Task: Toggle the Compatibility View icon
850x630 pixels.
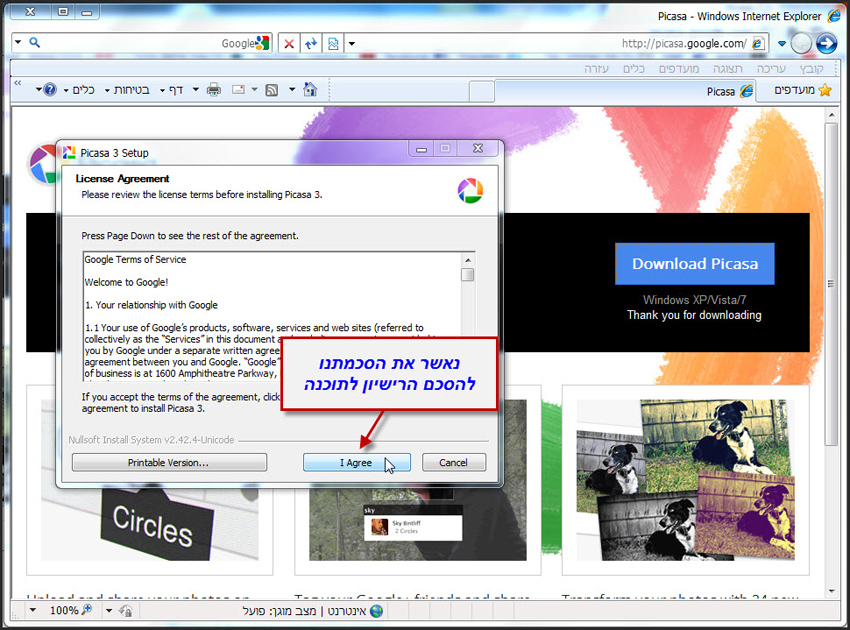Action: pyautogui.click(x=333, y=43)
